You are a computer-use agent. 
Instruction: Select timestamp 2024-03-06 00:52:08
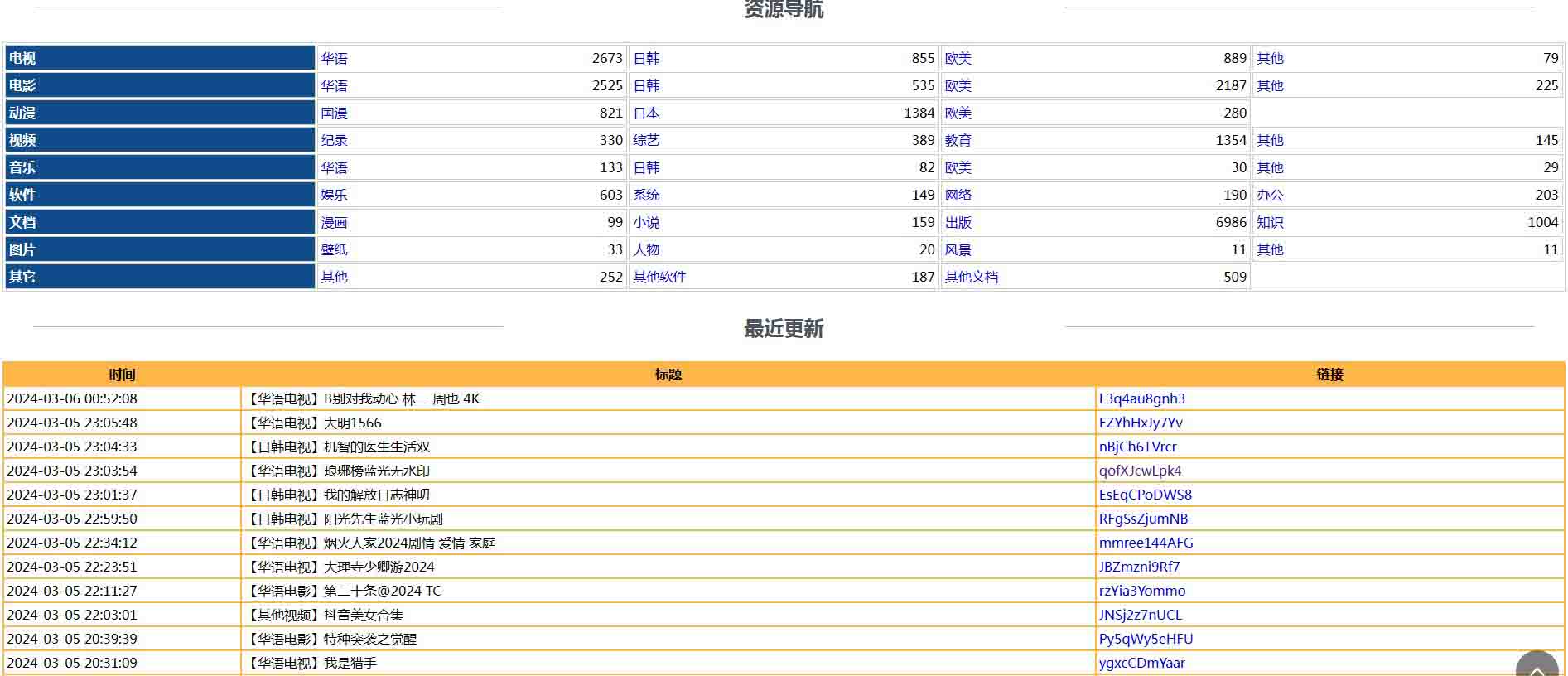(x=72, y=398)
